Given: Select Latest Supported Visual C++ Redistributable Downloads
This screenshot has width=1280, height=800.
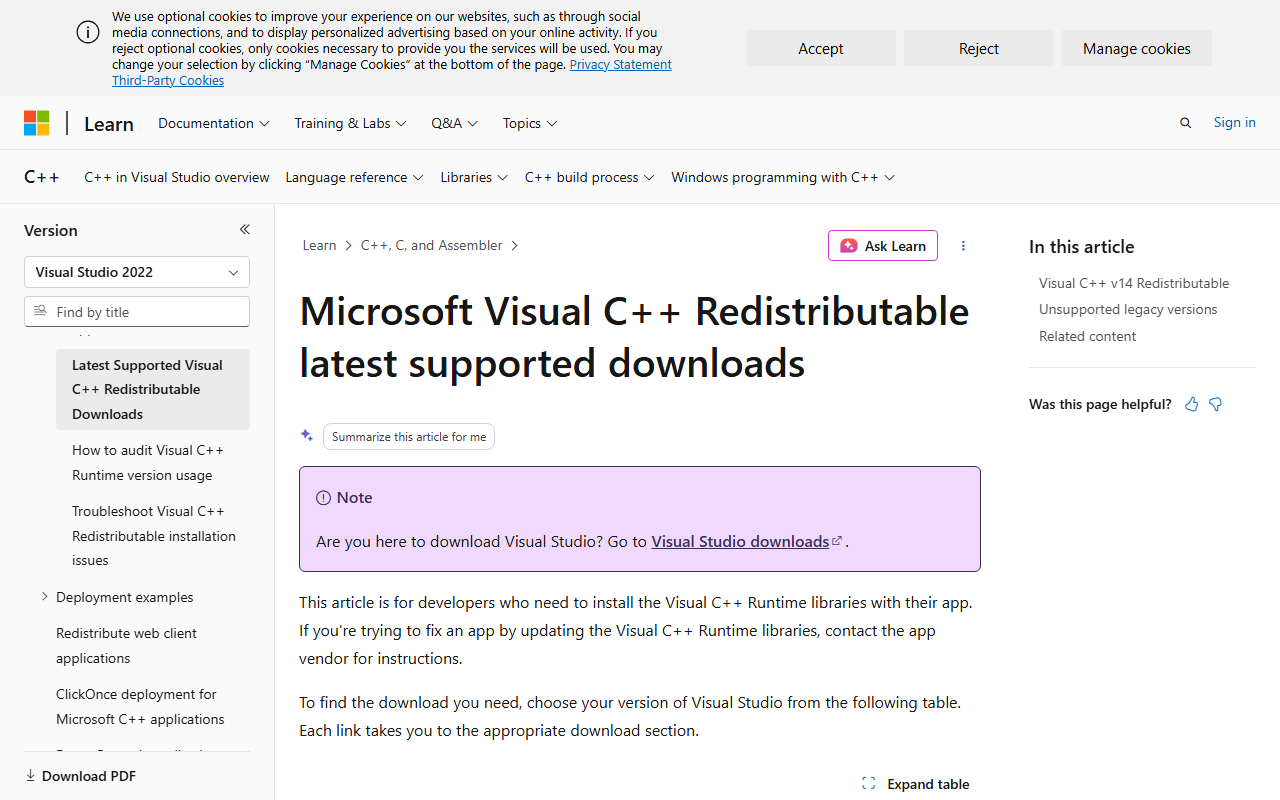Looking at the screenshot, I should tap(153, 389).
